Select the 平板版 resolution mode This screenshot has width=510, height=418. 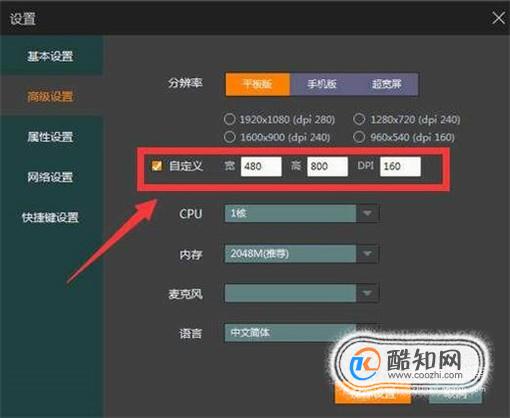point(258,84)
